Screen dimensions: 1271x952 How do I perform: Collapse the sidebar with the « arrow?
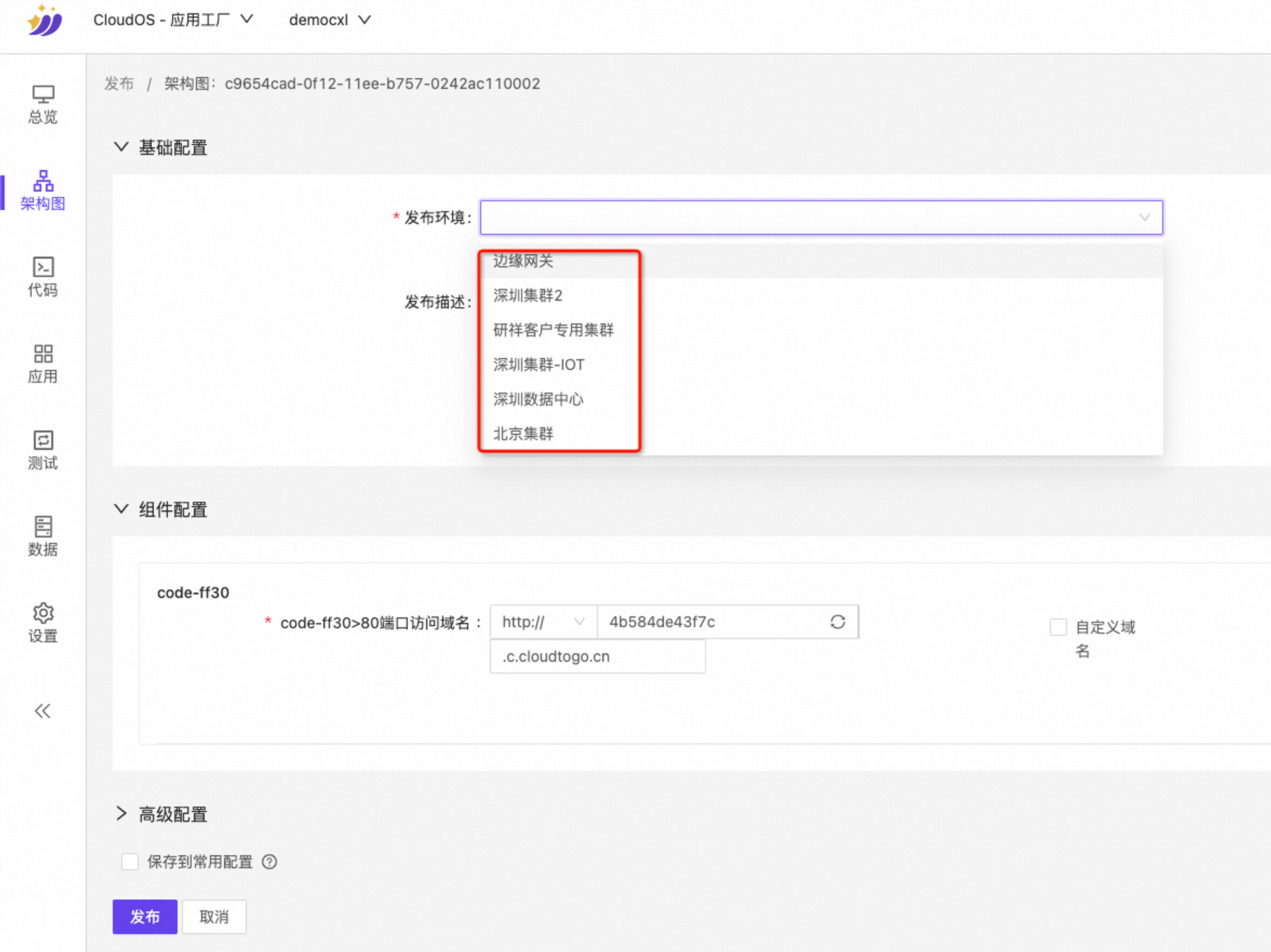coord(42,711)
